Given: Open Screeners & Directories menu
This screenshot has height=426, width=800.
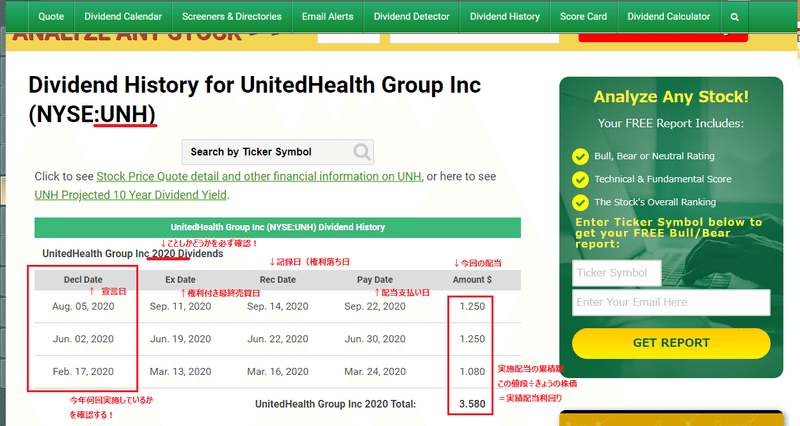Looking at the screenshot, I should 232,16.
